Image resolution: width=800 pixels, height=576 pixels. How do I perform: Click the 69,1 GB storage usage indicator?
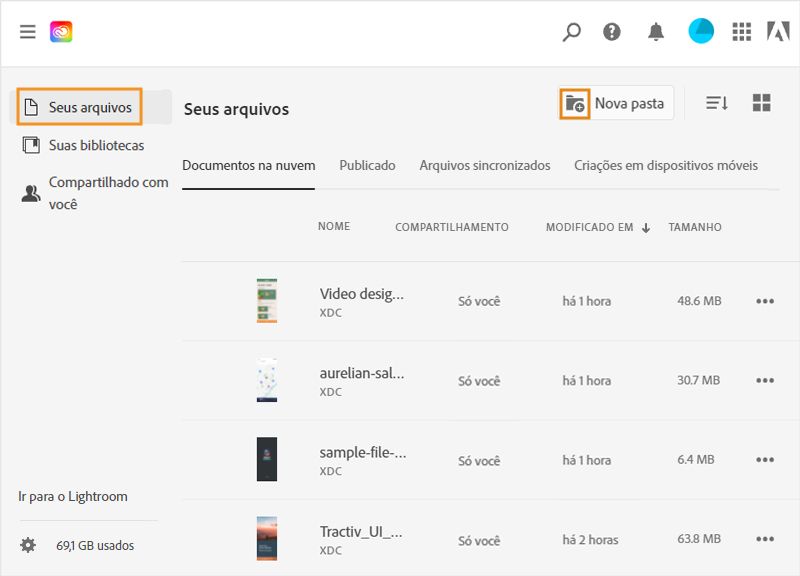pyautogui.click(x=96, y=545)
